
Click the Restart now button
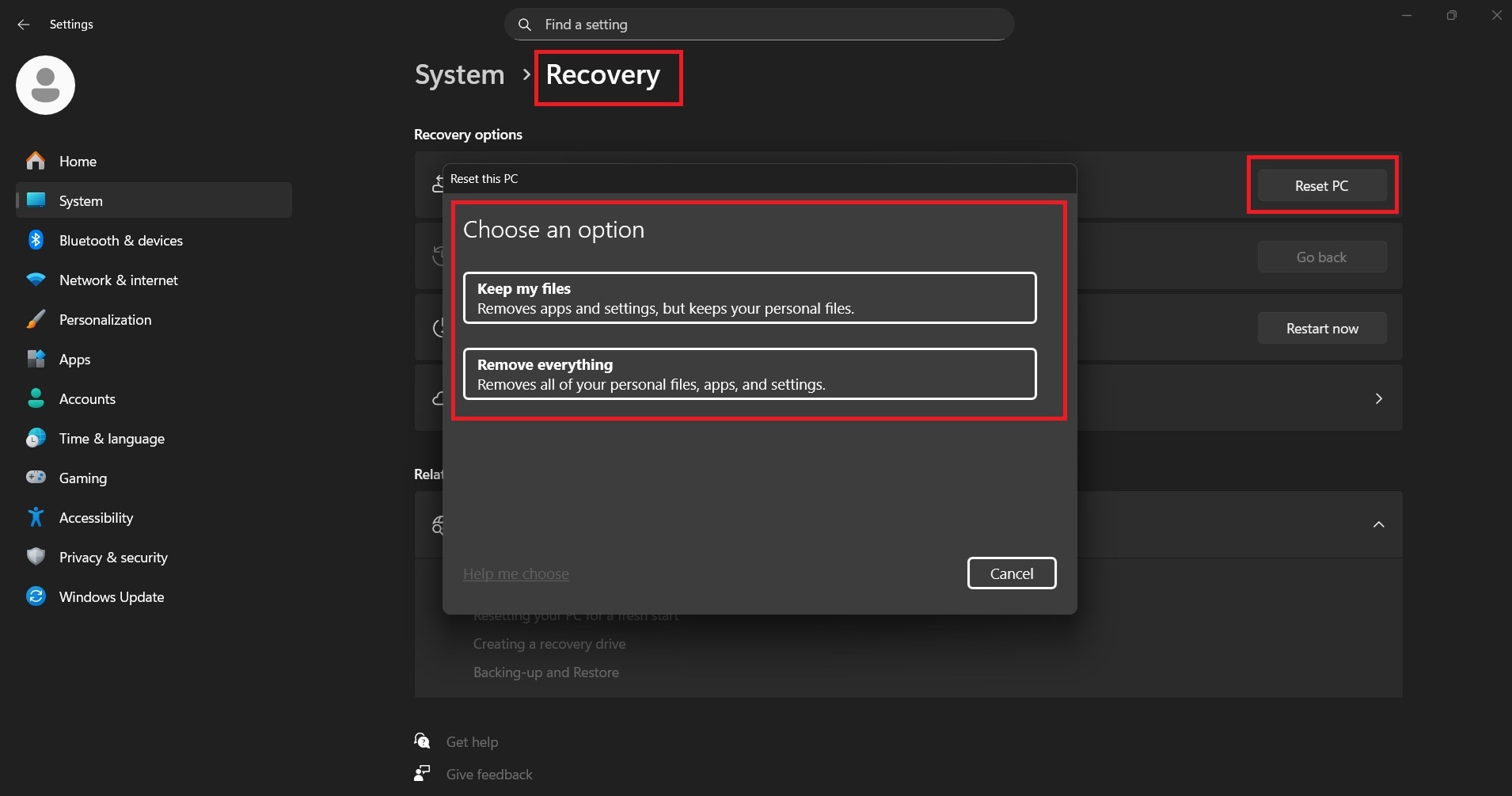pyautogui.click(x=1321, y=328)
